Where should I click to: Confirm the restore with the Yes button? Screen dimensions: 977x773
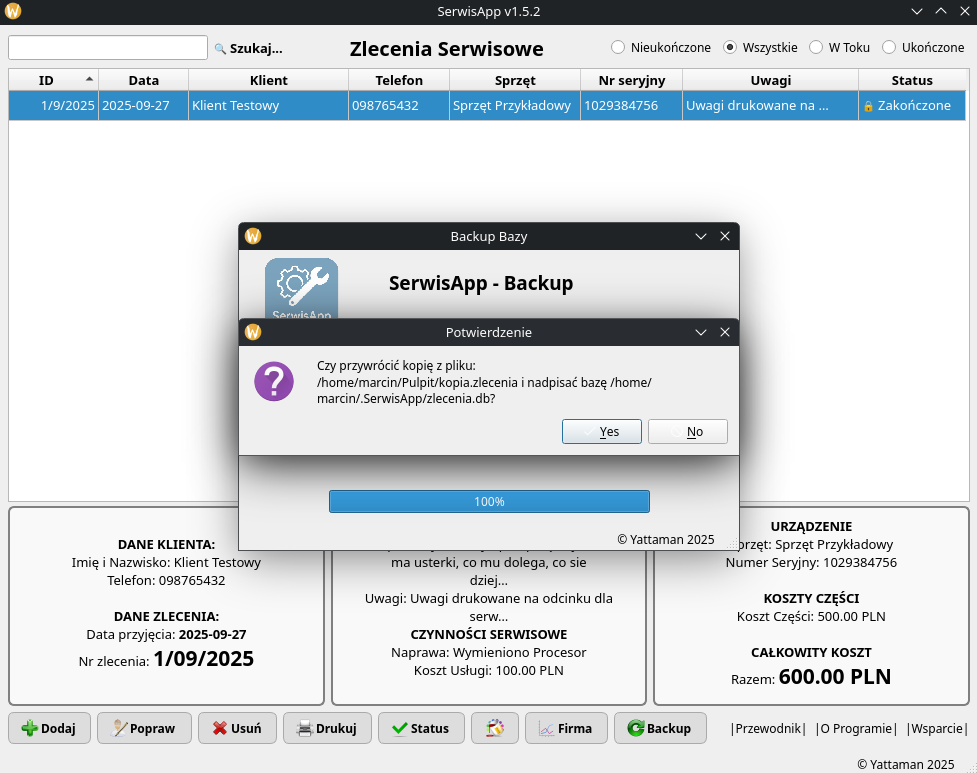601,431
